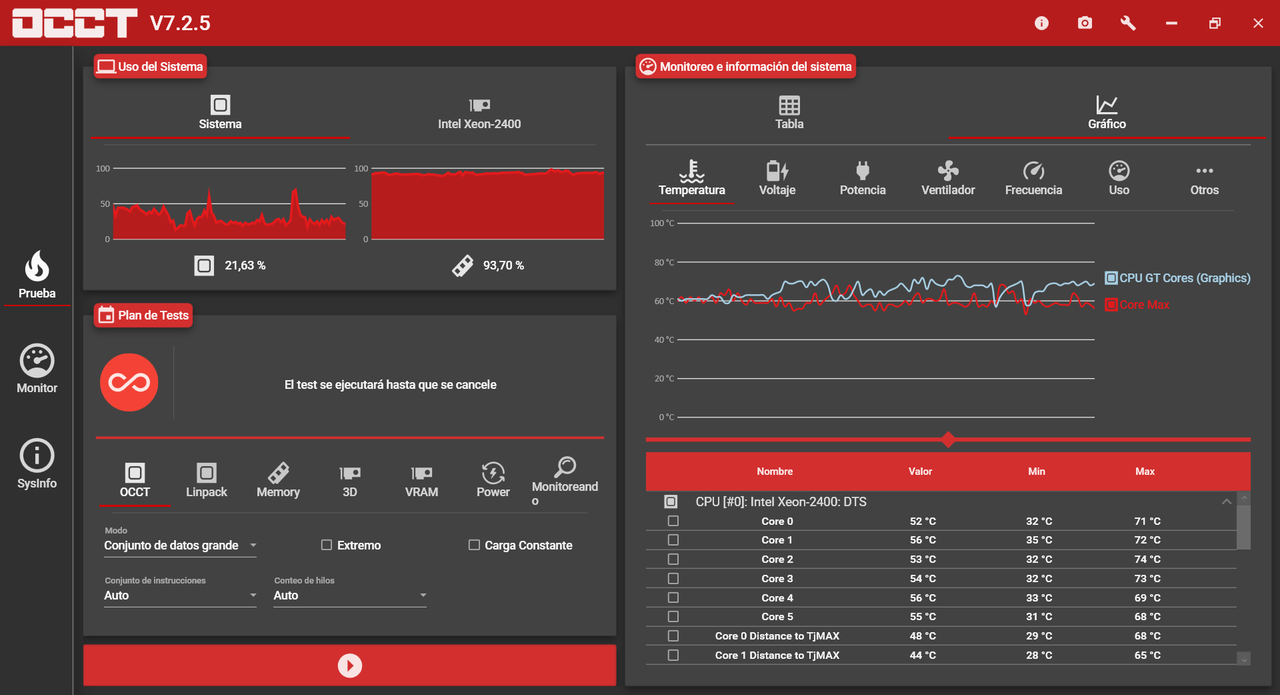Select the Intel Xeon-2400 usage tab

pyautogui.click(x=479, y=113)
